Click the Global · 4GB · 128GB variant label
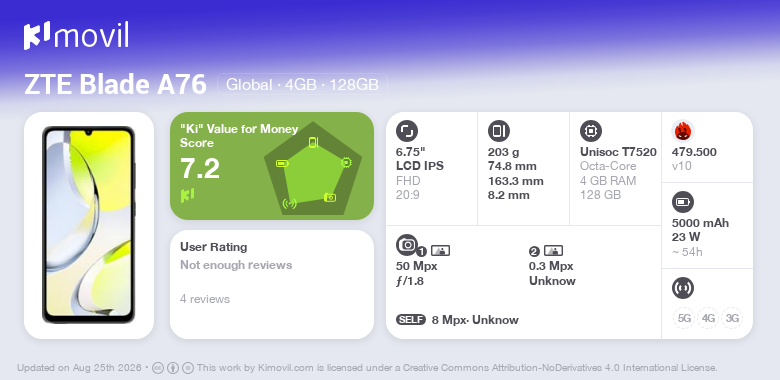780x380 pixels. [302, 85]
